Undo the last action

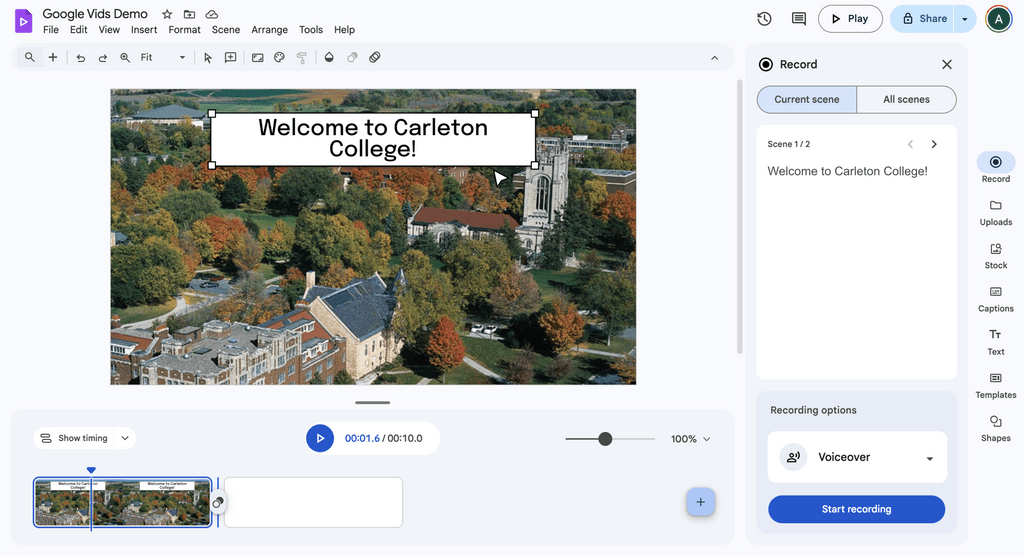click(80, 57)
